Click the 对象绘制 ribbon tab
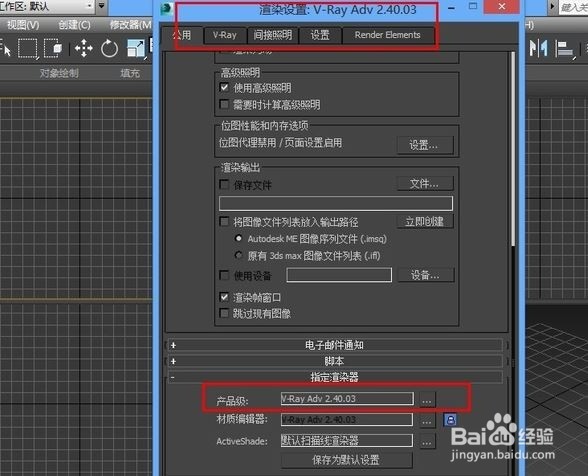The width and height of the screenshot is (588, 476). tap(59, 73)
